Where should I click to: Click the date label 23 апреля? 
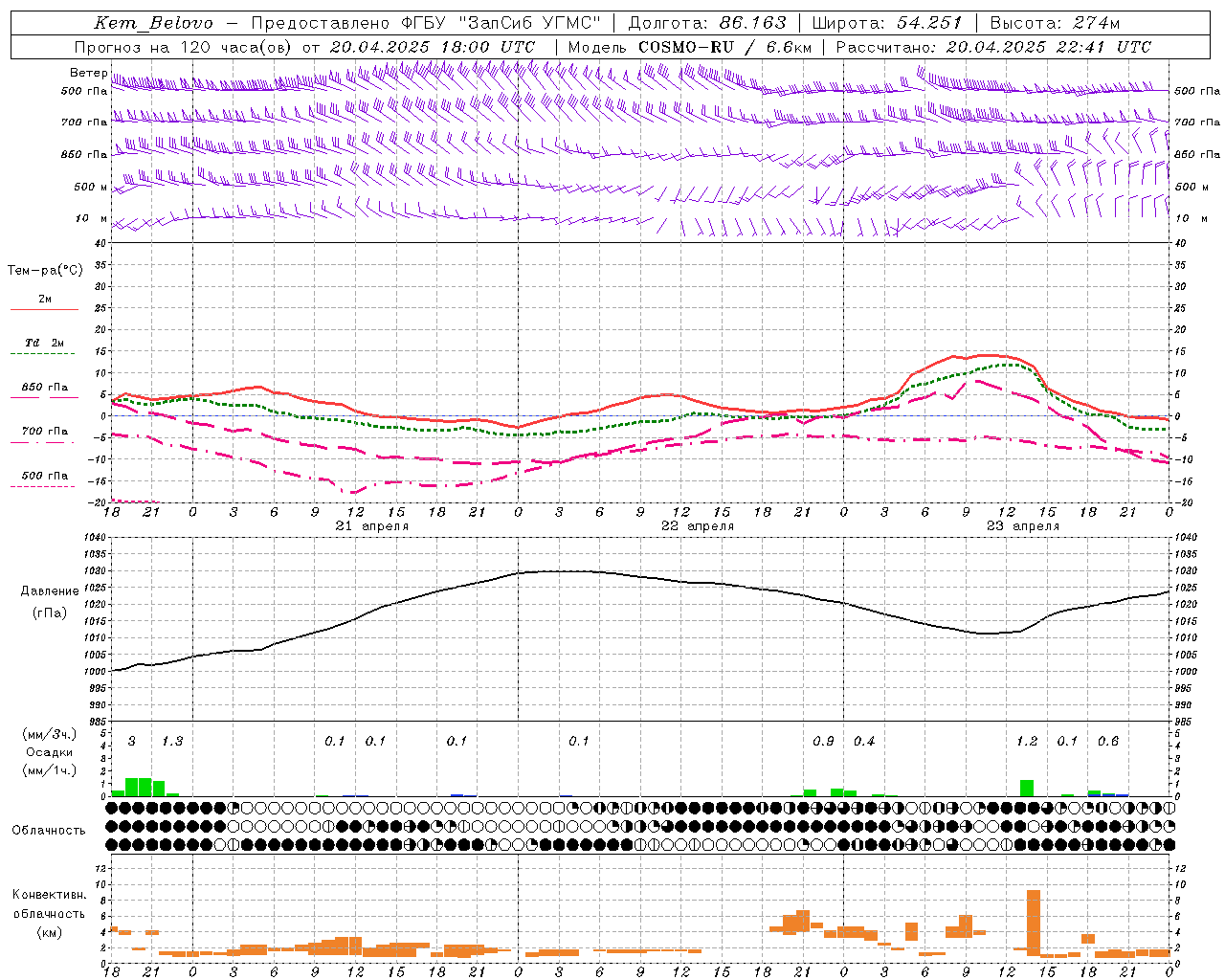pos(1023,526)
